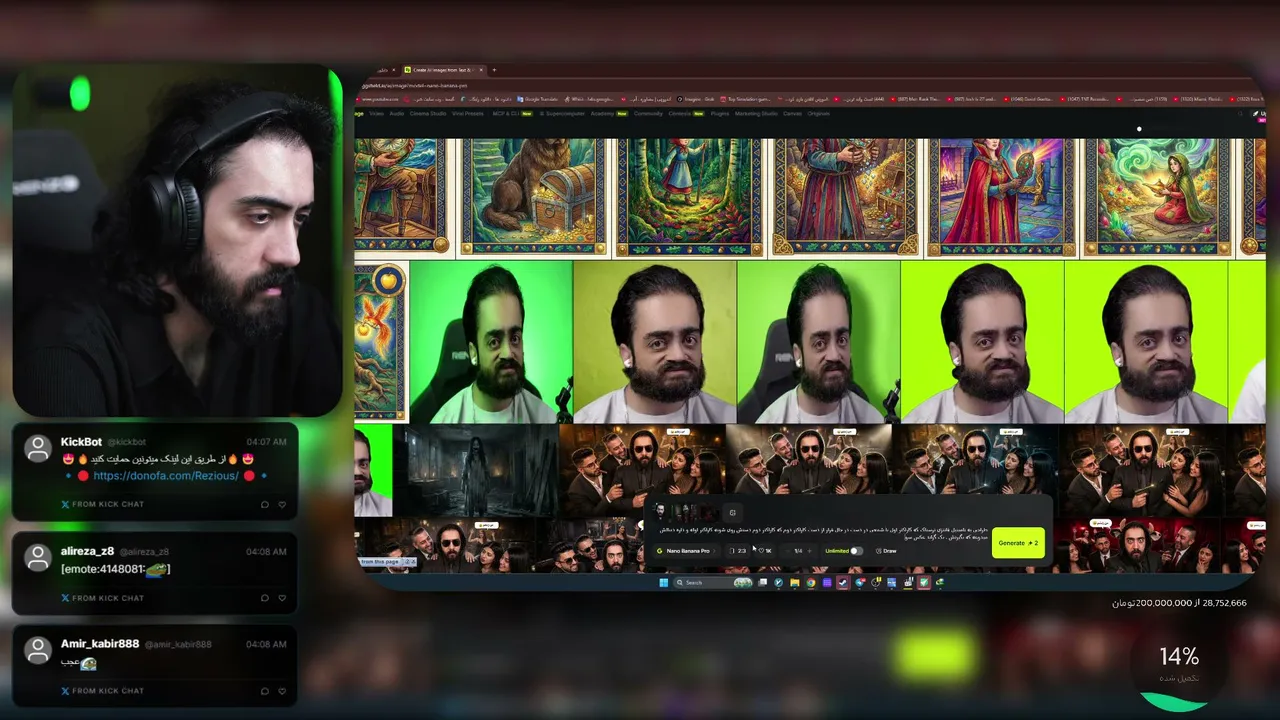Open the girl in forest image
Viewport: 1280px width, 720px height.
pyautogui.click(x=689, y=198)
